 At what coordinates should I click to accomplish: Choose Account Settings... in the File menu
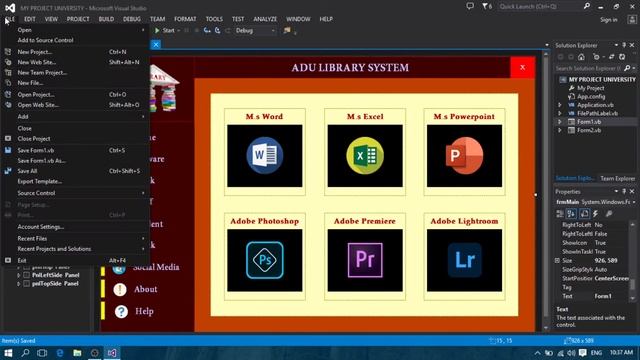tap(75, 227)
